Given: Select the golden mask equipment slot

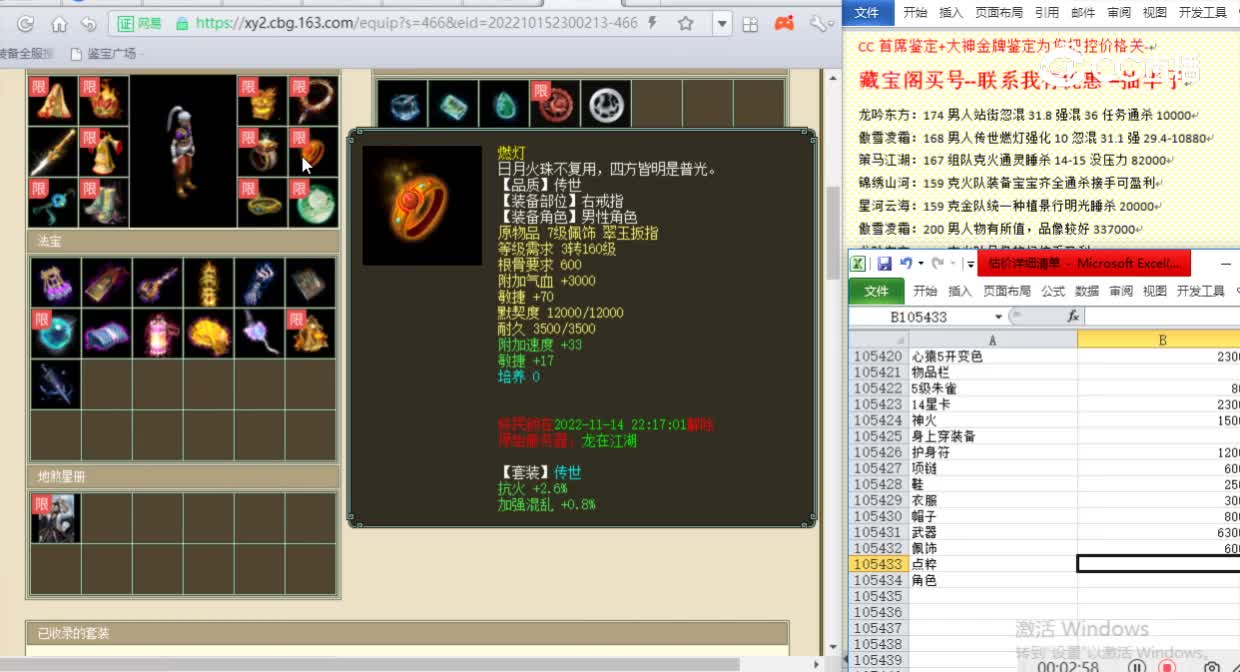Looking at the screenshot, I should (x=263, y=101).
